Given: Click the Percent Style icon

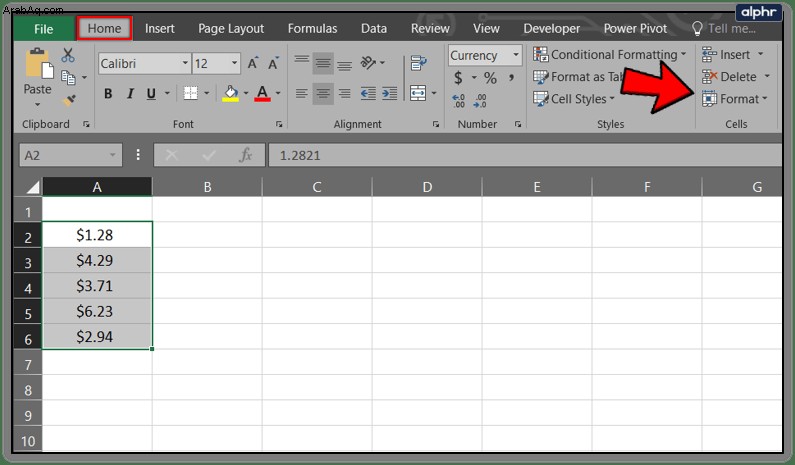Looking at the screenshot, I should pos(490,78).
